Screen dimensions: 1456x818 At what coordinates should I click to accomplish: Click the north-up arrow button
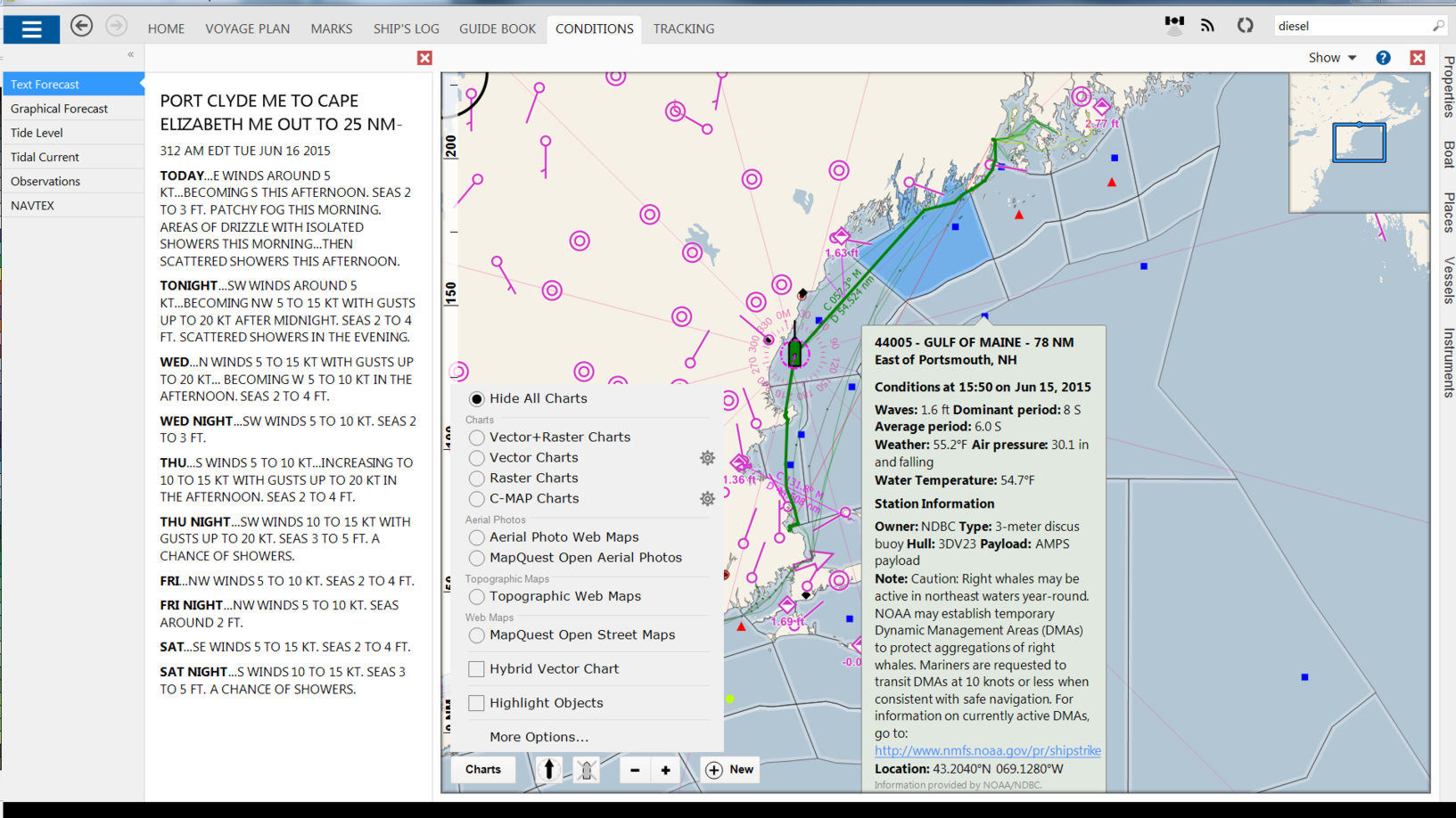549,769
